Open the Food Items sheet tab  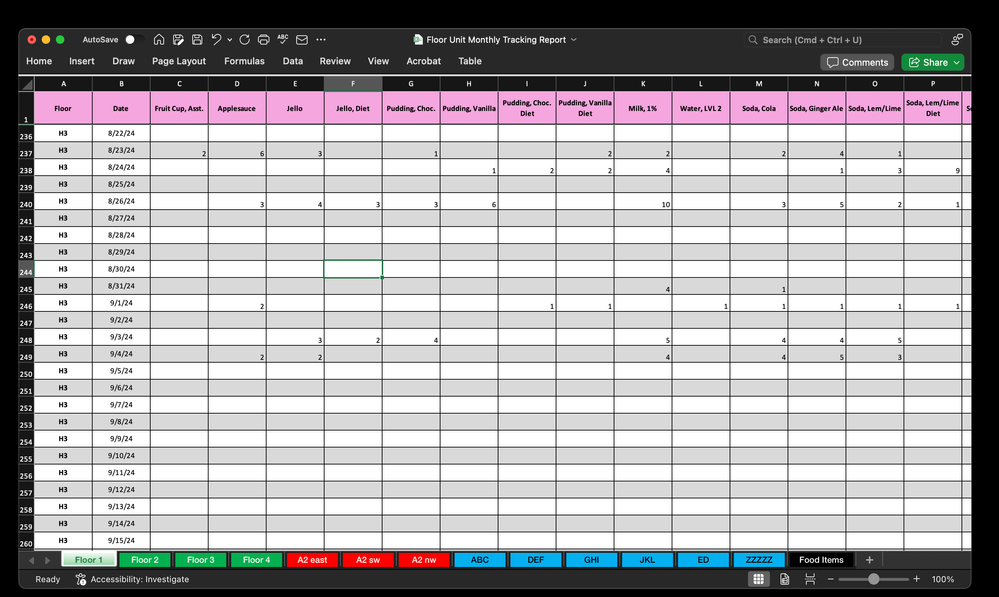click(x=821, y=559)
